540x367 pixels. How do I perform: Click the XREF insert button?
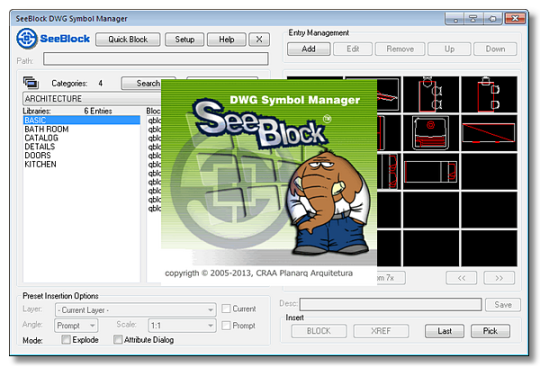click(x=381, y=331)
